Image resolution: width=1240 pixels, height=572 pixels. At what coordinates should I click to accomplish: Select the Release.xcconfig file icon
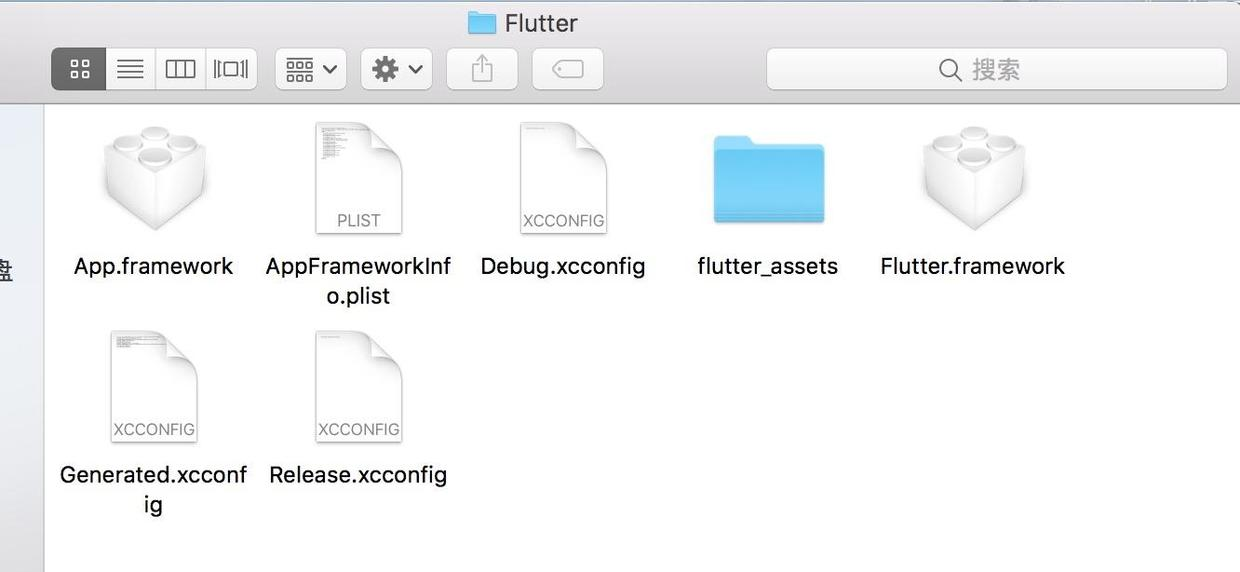coord(358,387)
